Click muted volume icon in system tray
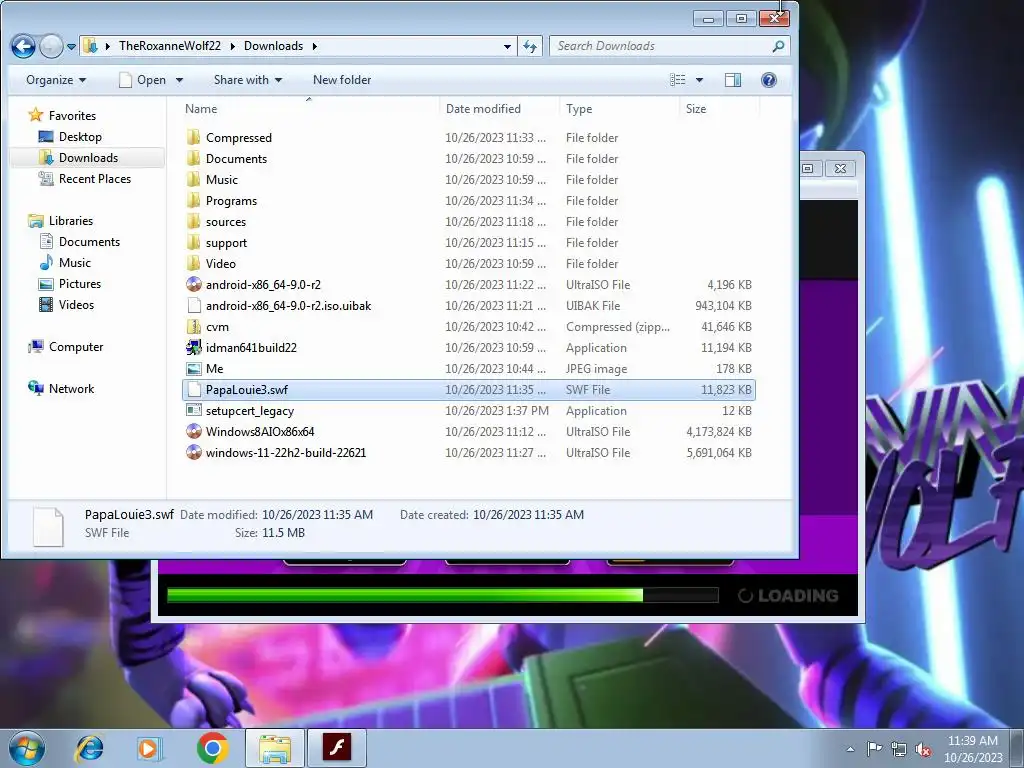The height and width of the screenshot is (768, 1024). coord(923,749)
